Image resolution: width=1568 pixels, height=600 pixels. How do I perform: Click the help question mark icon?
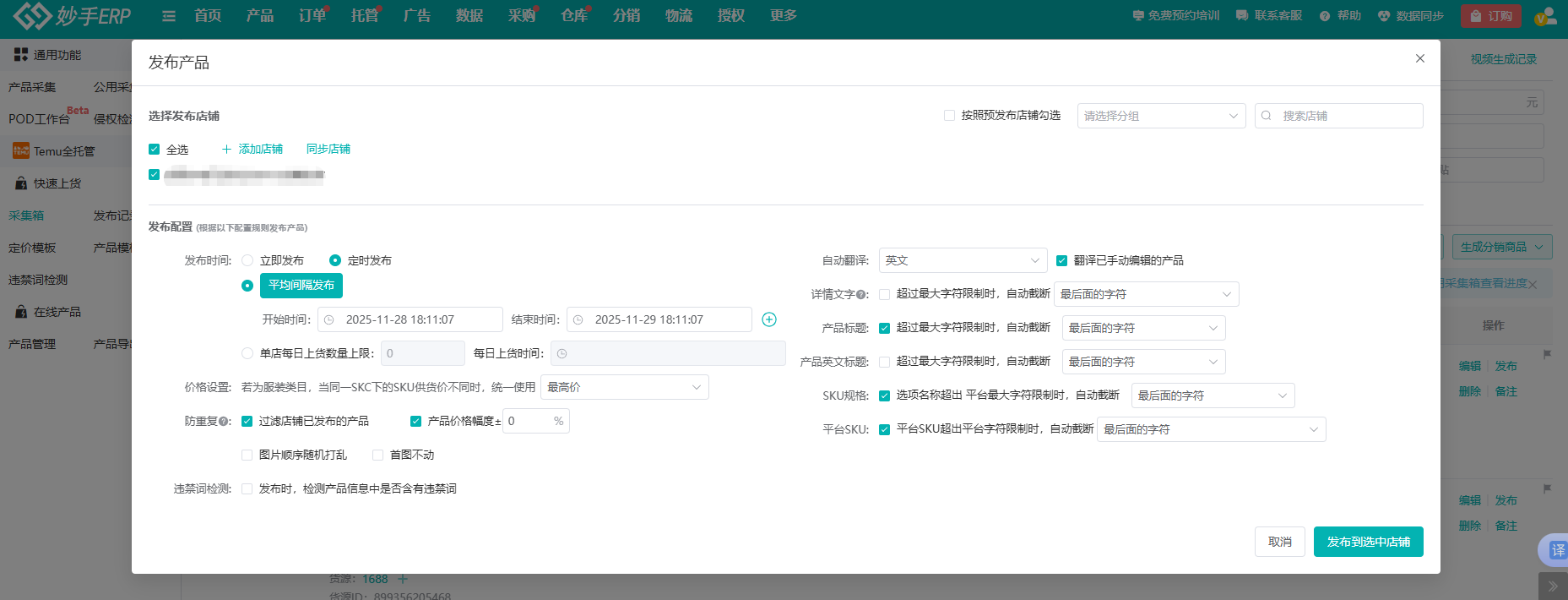click(x=1325, y=16)
